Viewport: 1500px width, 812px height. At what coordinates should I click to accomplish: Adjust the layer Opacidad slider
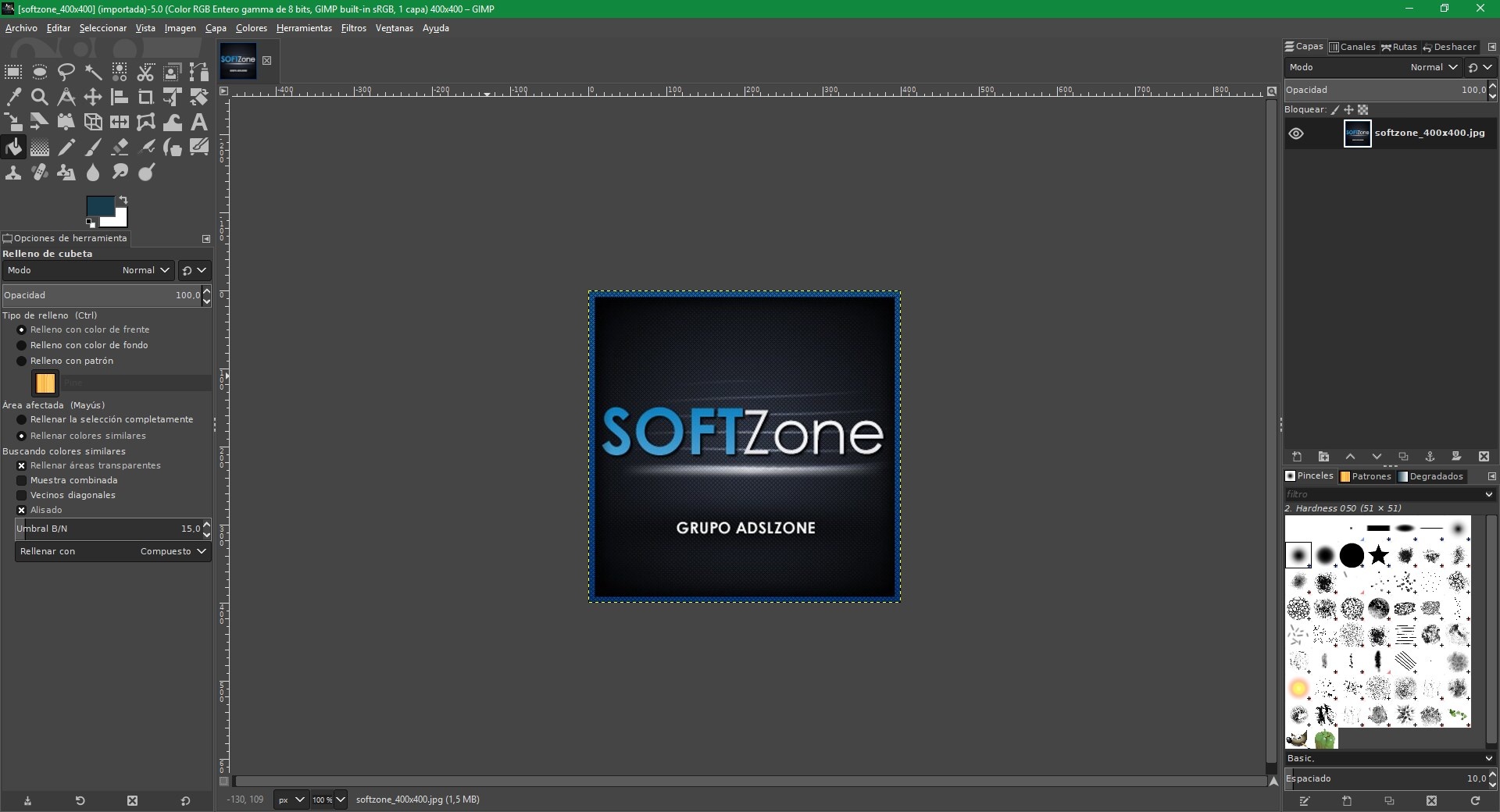(x=1386, y=91)
